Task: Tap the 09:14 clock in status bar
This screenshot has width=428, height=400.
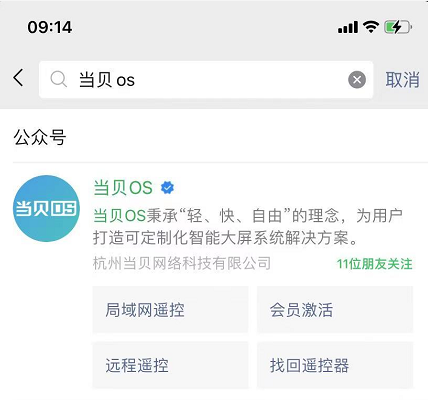Action: pos(50,27)
